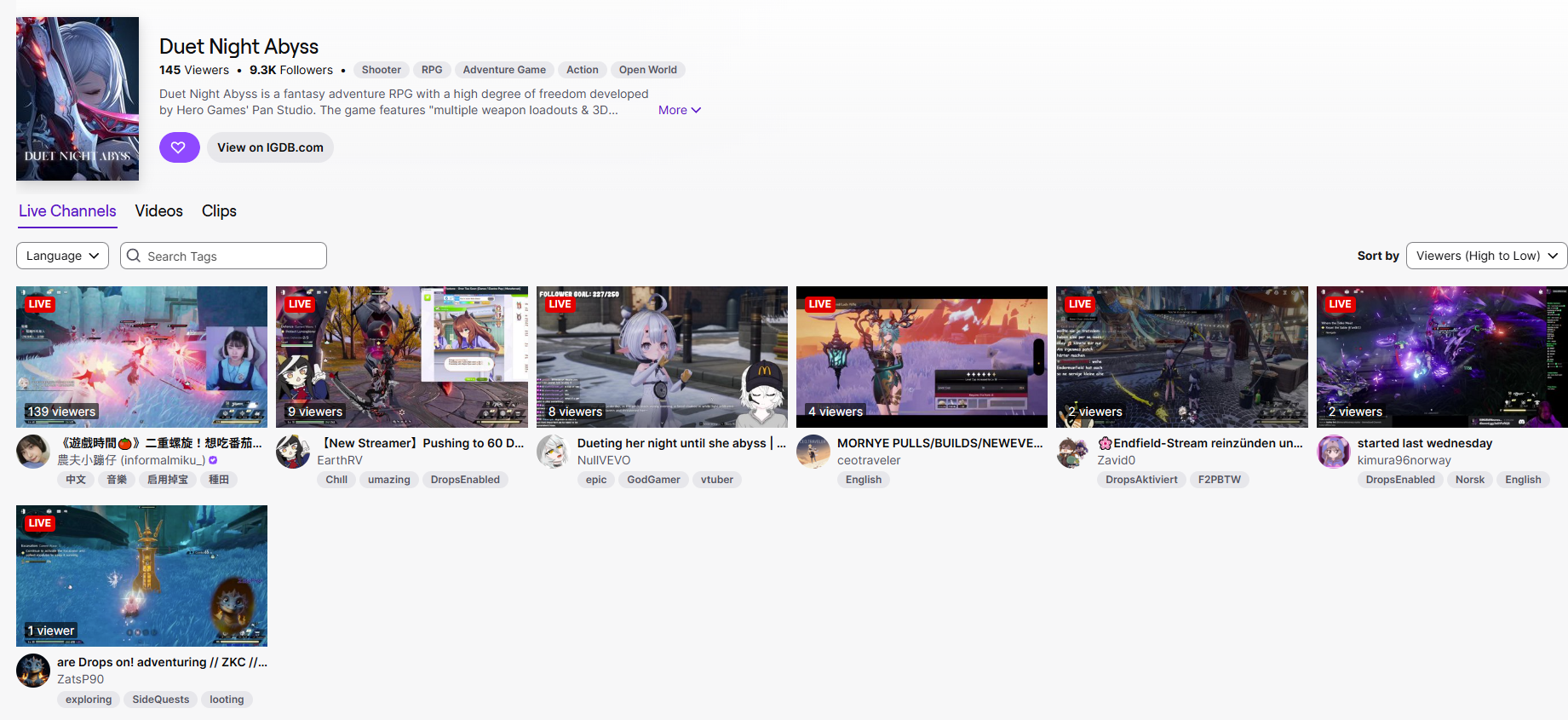1568x720 pixels.
Task: Select the exploring tag
Action: tap(89, 700)
